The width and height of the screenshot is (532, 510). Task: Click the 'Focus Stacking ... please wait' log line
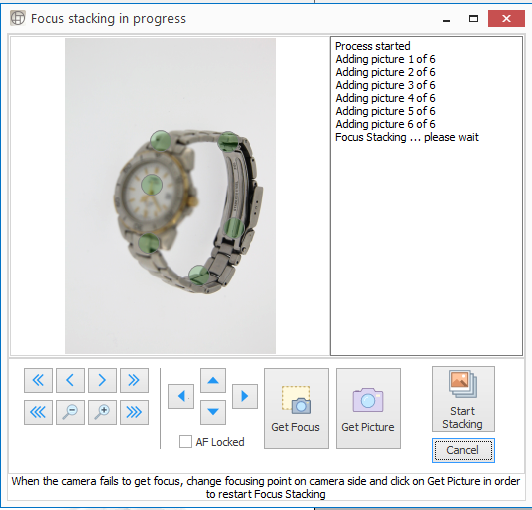pyautogui.click(x=407, y=137)
